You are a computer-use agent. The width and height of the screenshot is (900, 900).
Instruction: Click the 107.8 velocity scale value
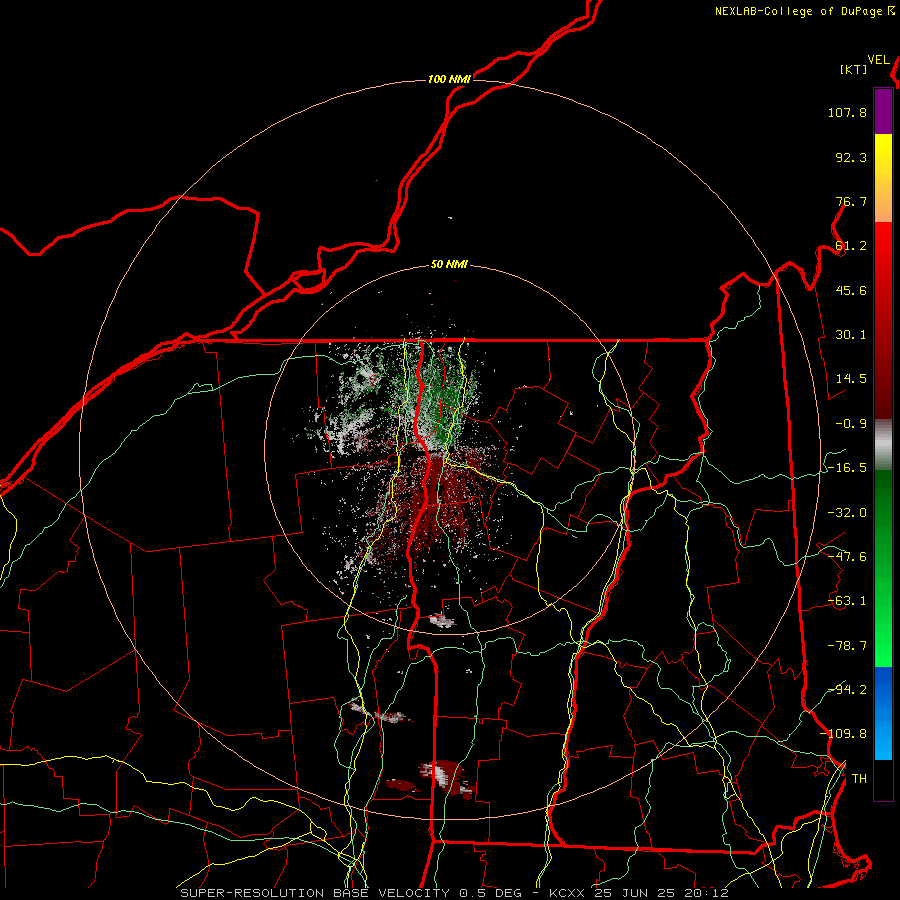(x=847, y=112)
